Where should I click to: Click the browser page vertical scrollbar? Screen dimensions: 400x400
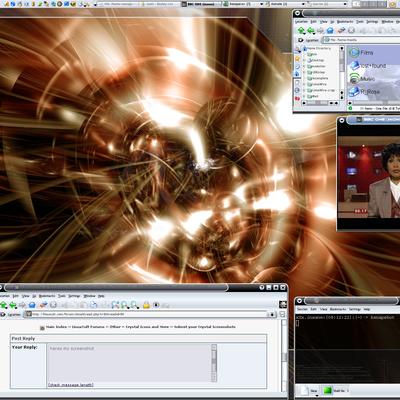pos(284,356)
